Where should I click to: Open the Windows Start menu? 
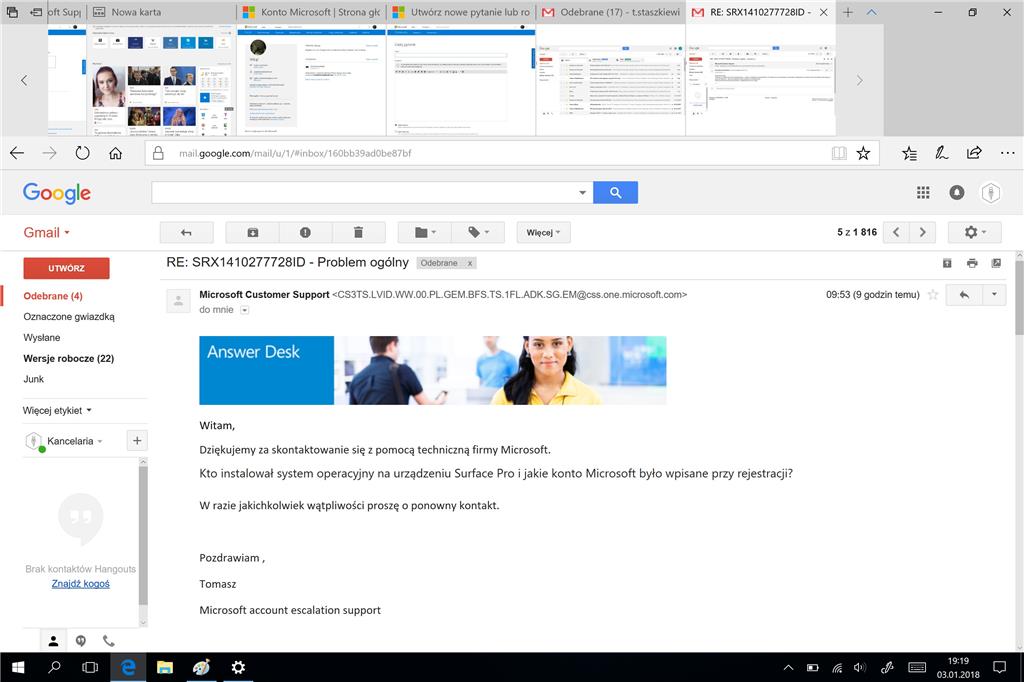(18, 667)
